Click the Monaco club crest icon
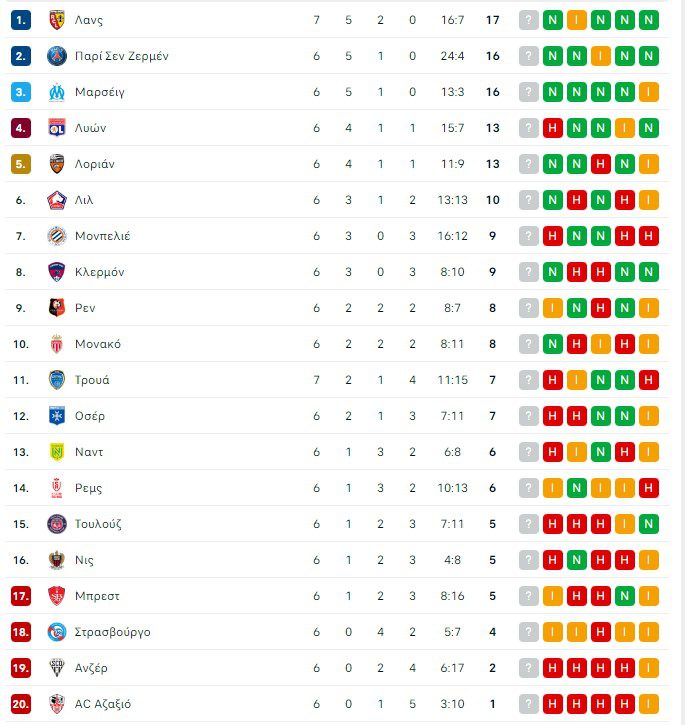 56,344
